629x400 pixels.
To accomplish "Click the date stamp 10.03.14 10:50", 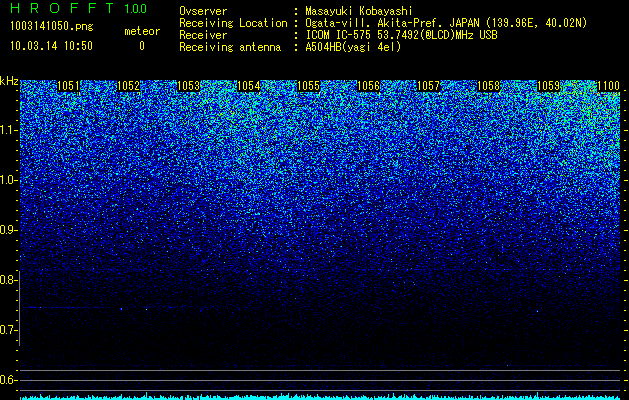I will pos(51,46).
